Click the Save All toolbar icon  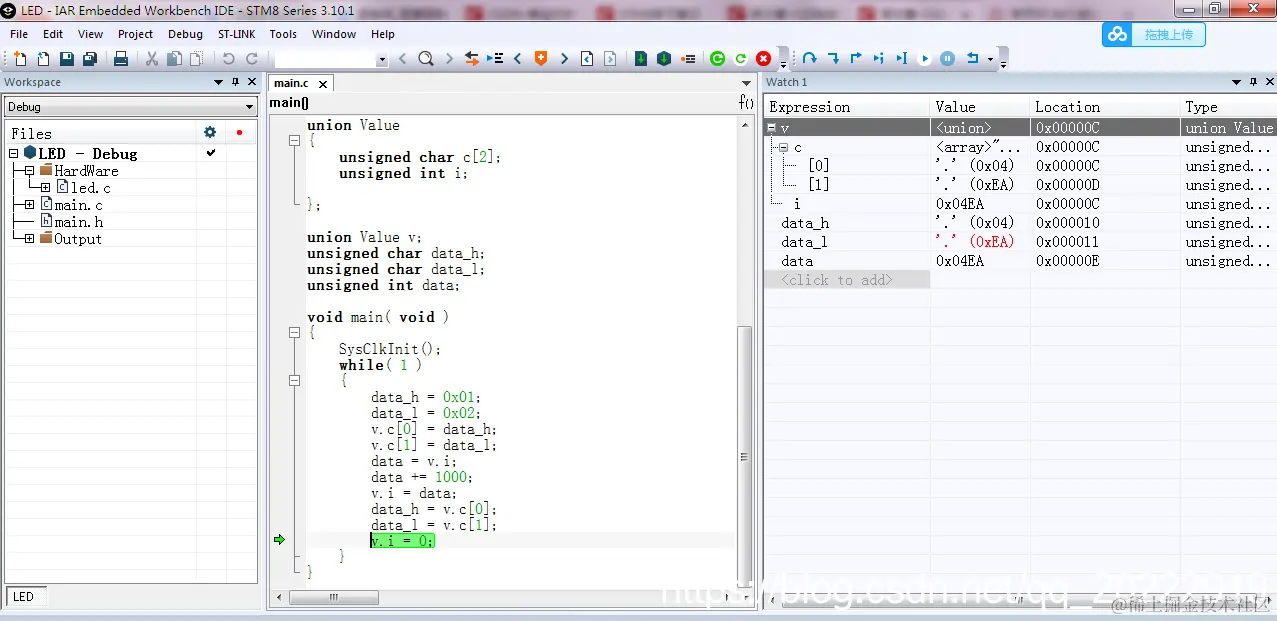click(x=90, y=59)
